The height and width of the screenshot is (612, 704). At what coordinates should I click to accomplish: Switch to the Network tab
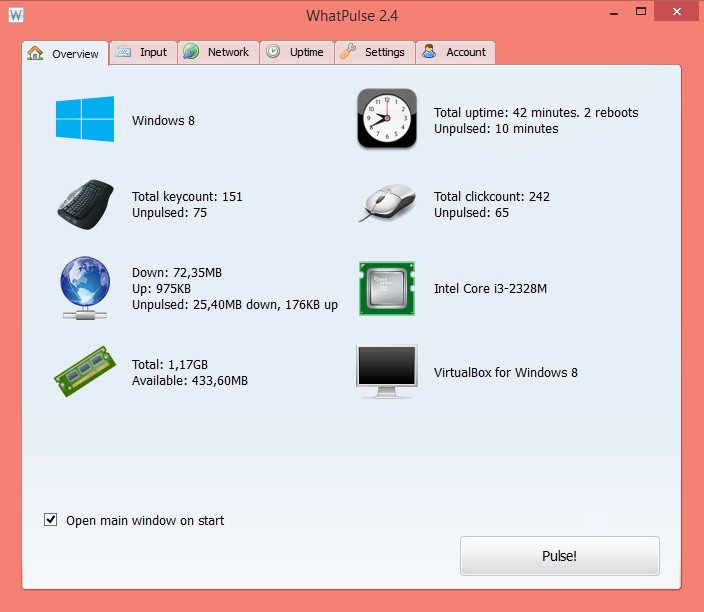click(x=218, y=53)
